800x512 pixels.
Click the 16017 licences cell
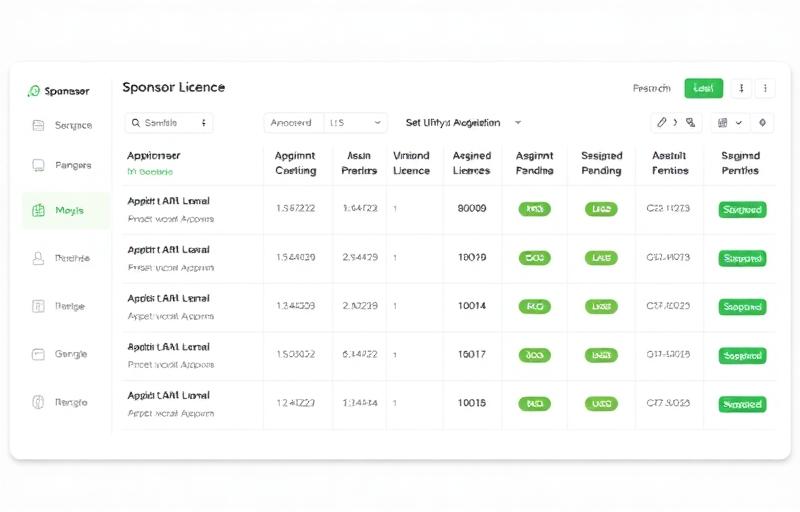click(472, 354)
